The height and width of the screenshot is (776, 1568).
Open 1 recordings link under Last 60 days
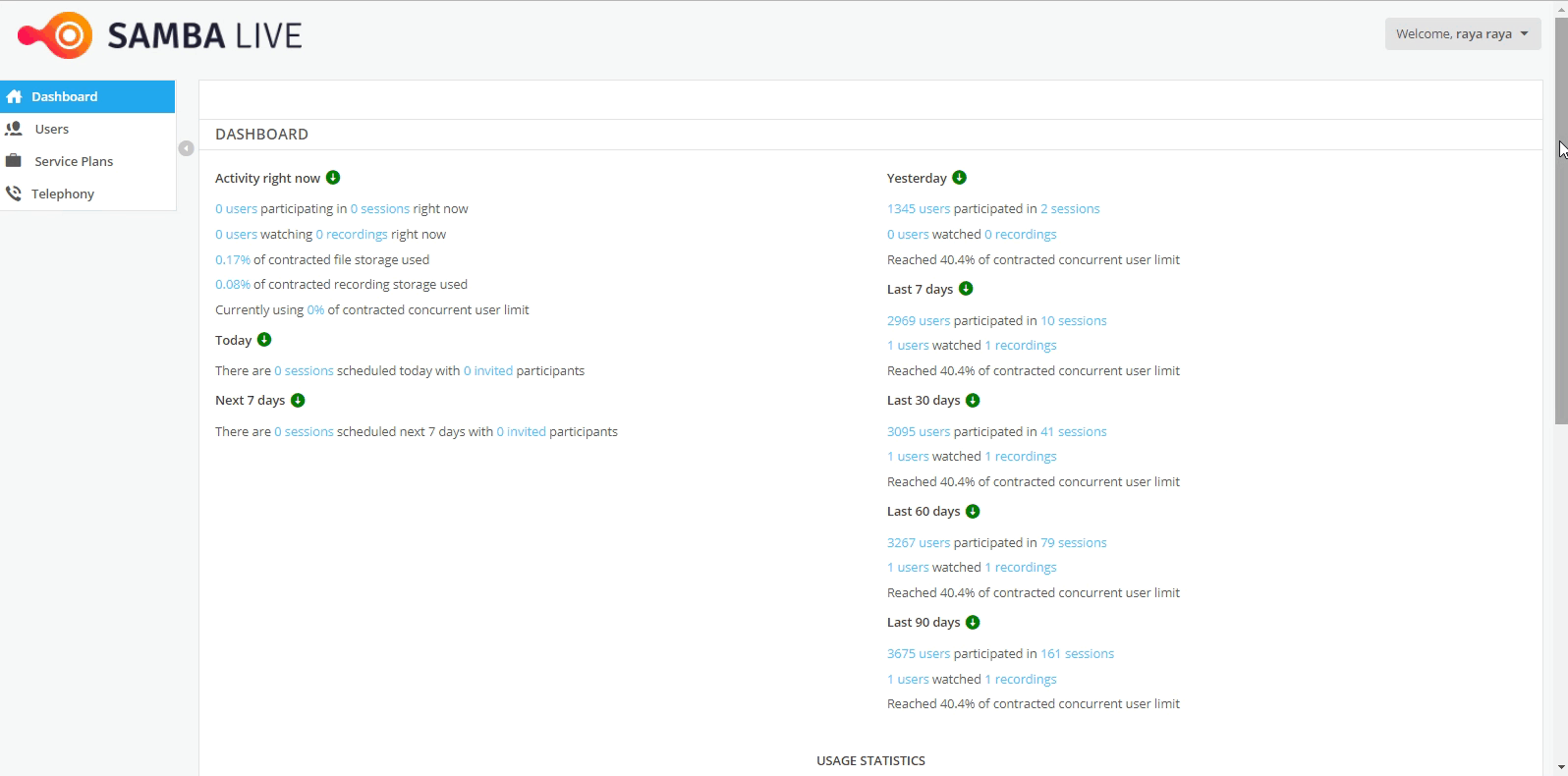(x=1021, y=567)
